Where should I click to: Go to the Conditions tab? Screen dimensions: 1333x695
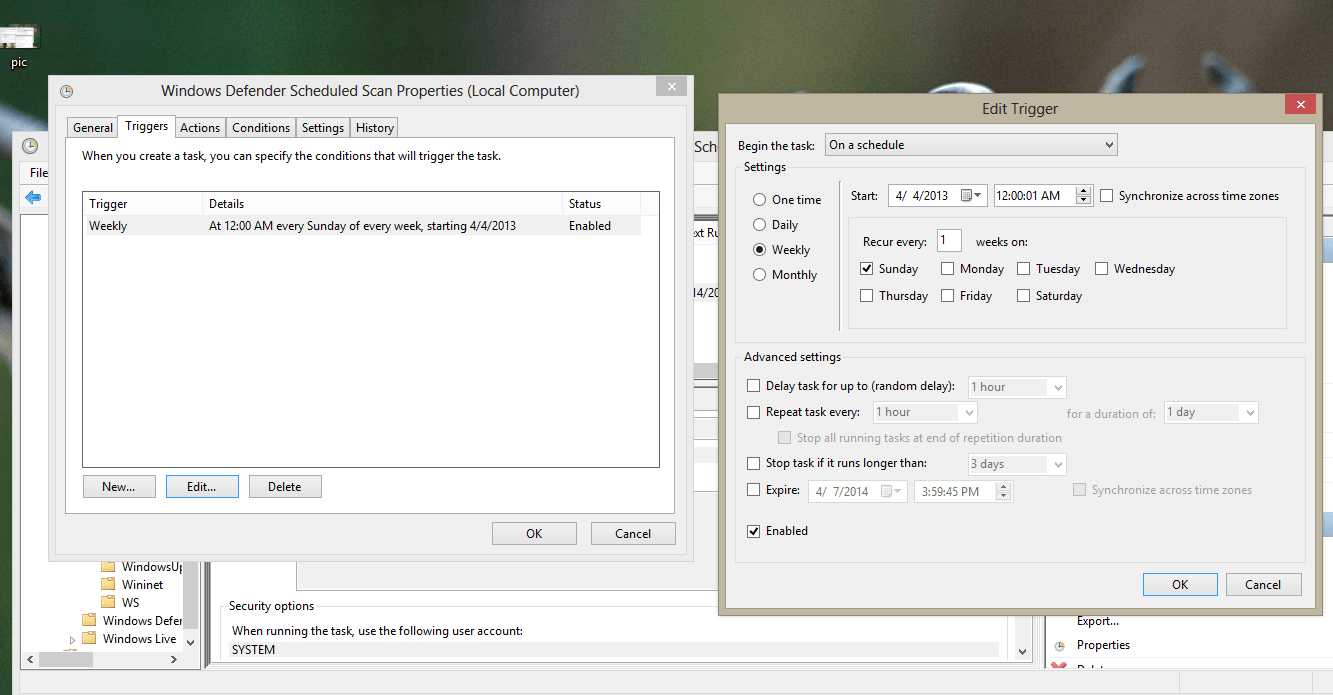click(261, 128)
